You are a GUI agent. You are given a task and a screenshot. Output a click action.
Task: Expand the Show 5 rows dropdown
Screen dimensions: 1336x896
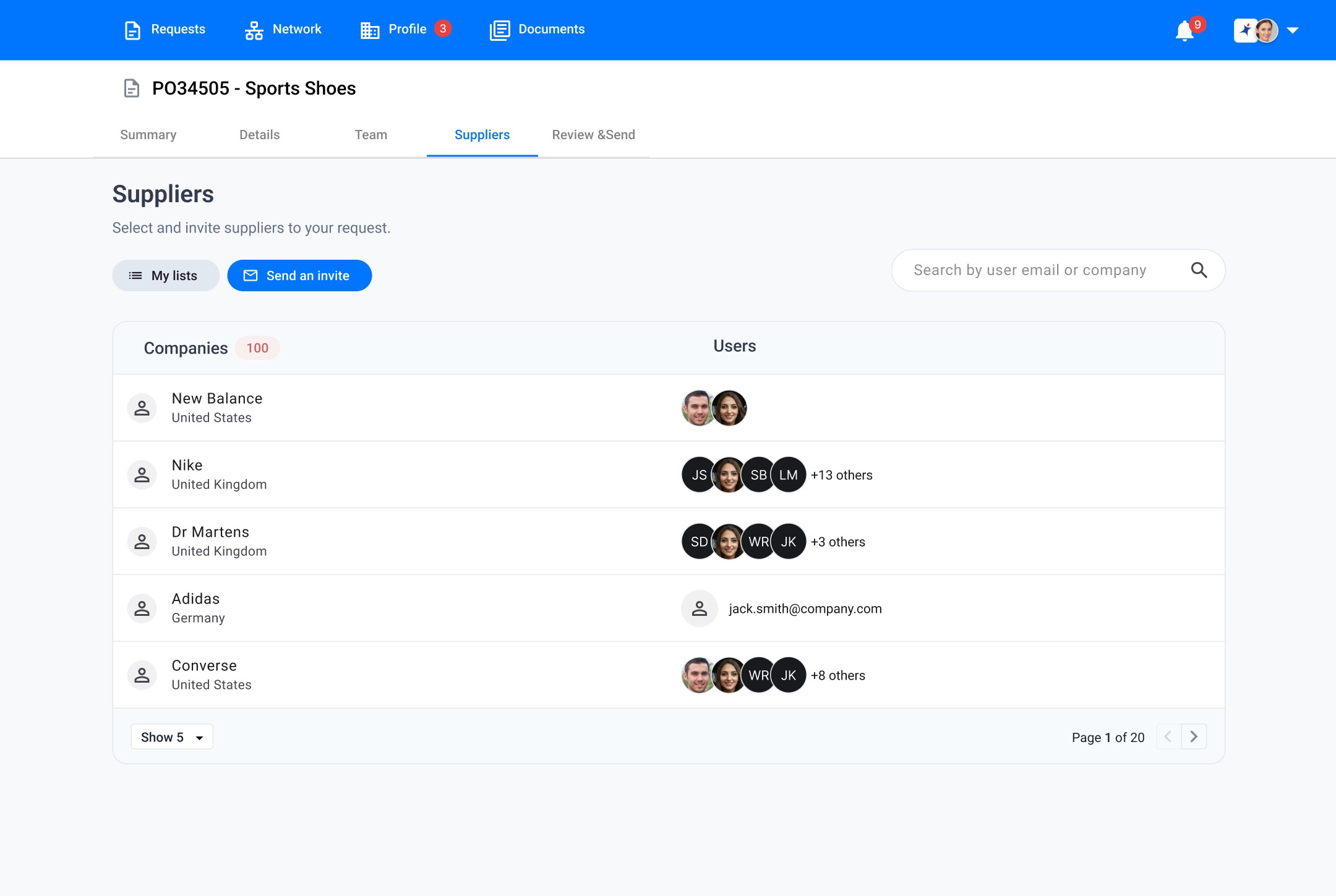click(172, 736)
